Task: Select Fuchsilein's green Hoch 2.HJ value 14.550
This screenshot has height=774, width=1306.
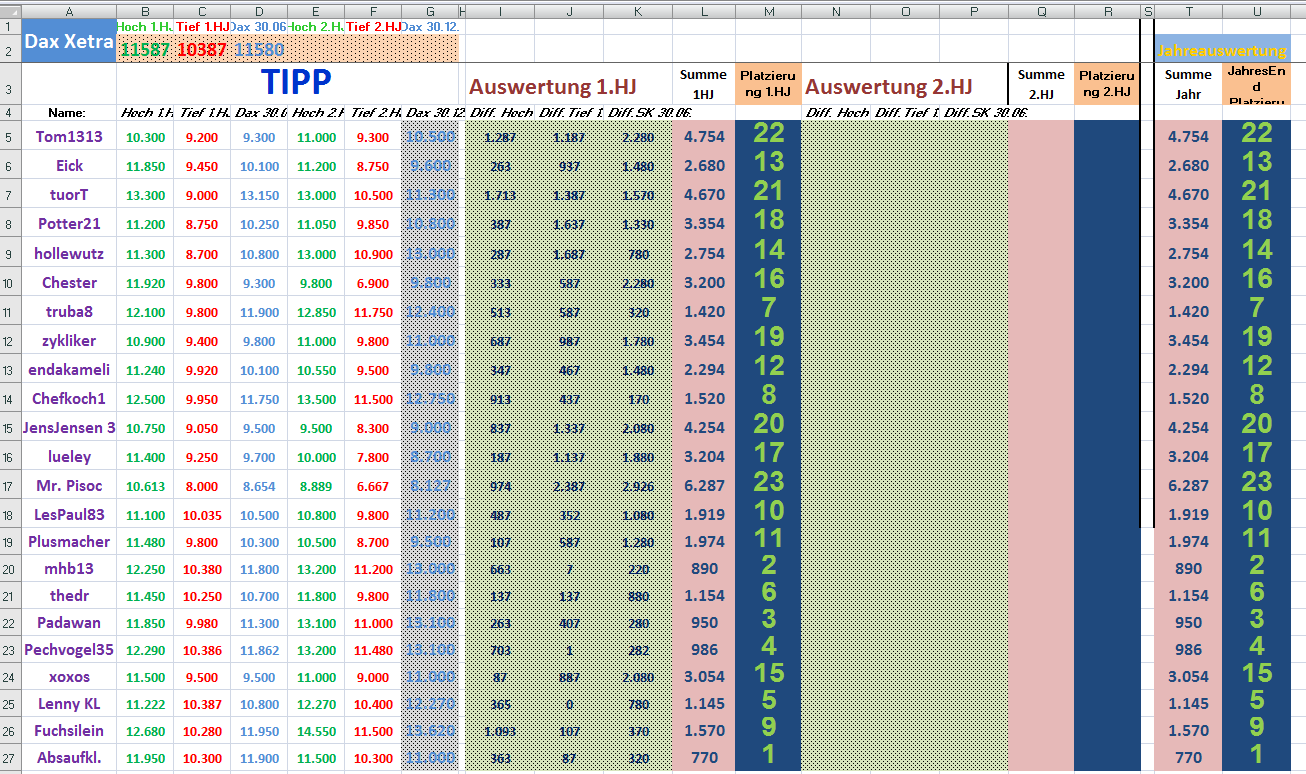Action: click(316, 731)
